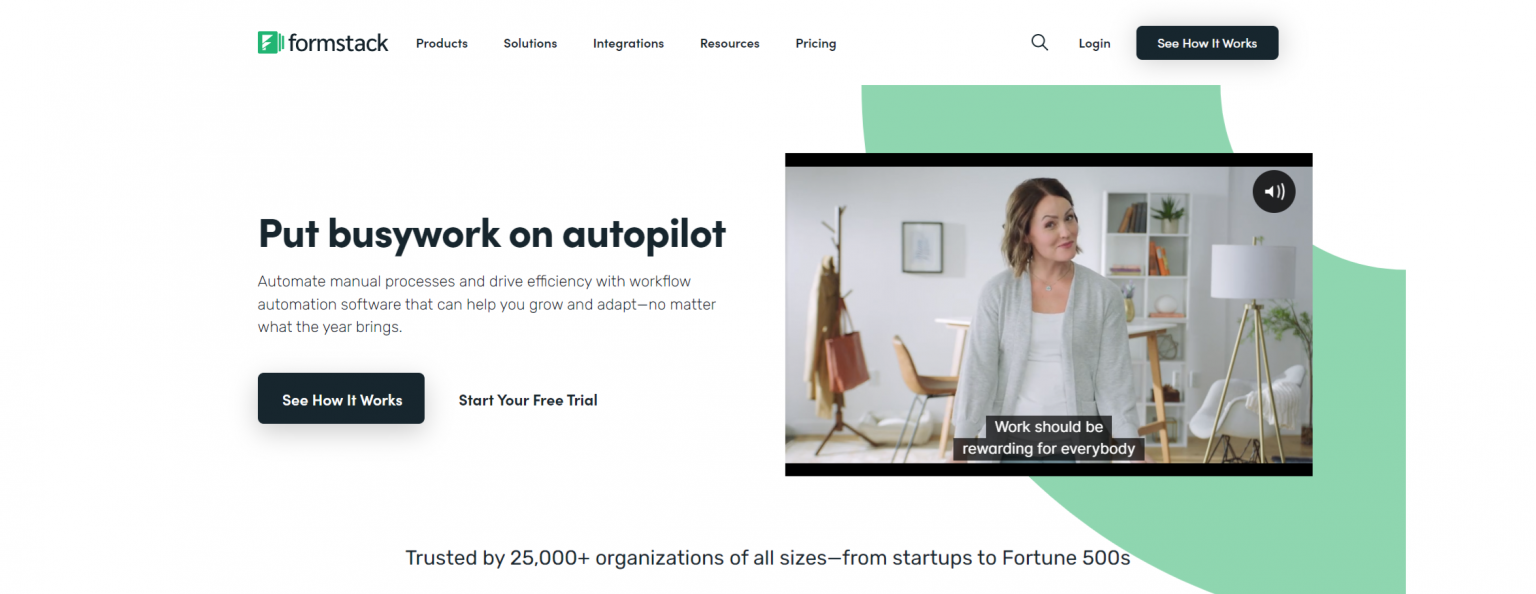
Task: Expand the Solutions menu
Action: tap(530, 43)
